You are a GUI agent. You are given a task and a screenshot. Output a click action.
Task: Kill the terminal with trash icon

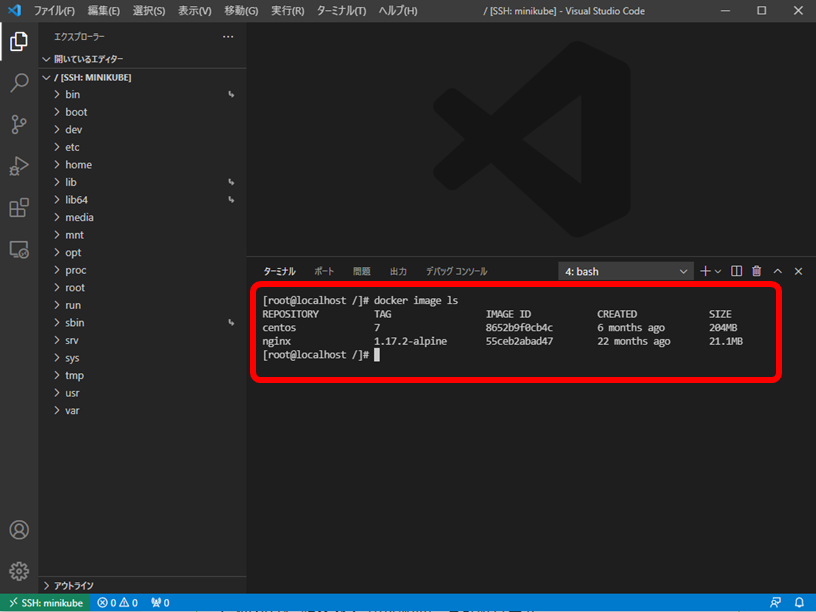tap(757, 271)
